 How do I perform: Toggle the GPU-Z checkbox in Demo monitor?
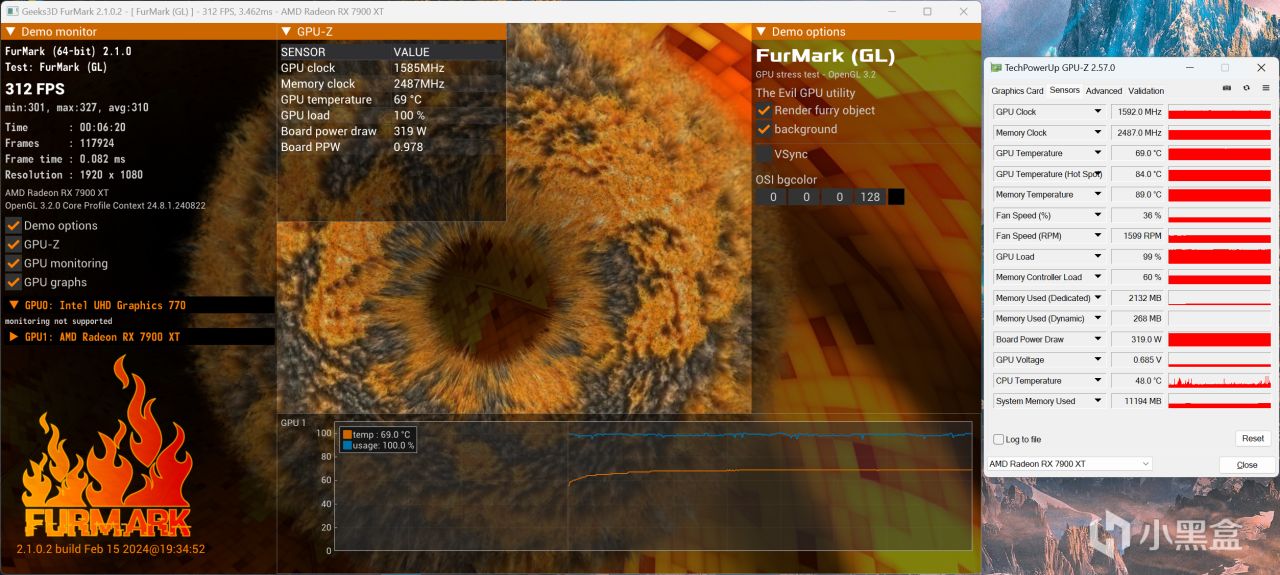point(13,244)
